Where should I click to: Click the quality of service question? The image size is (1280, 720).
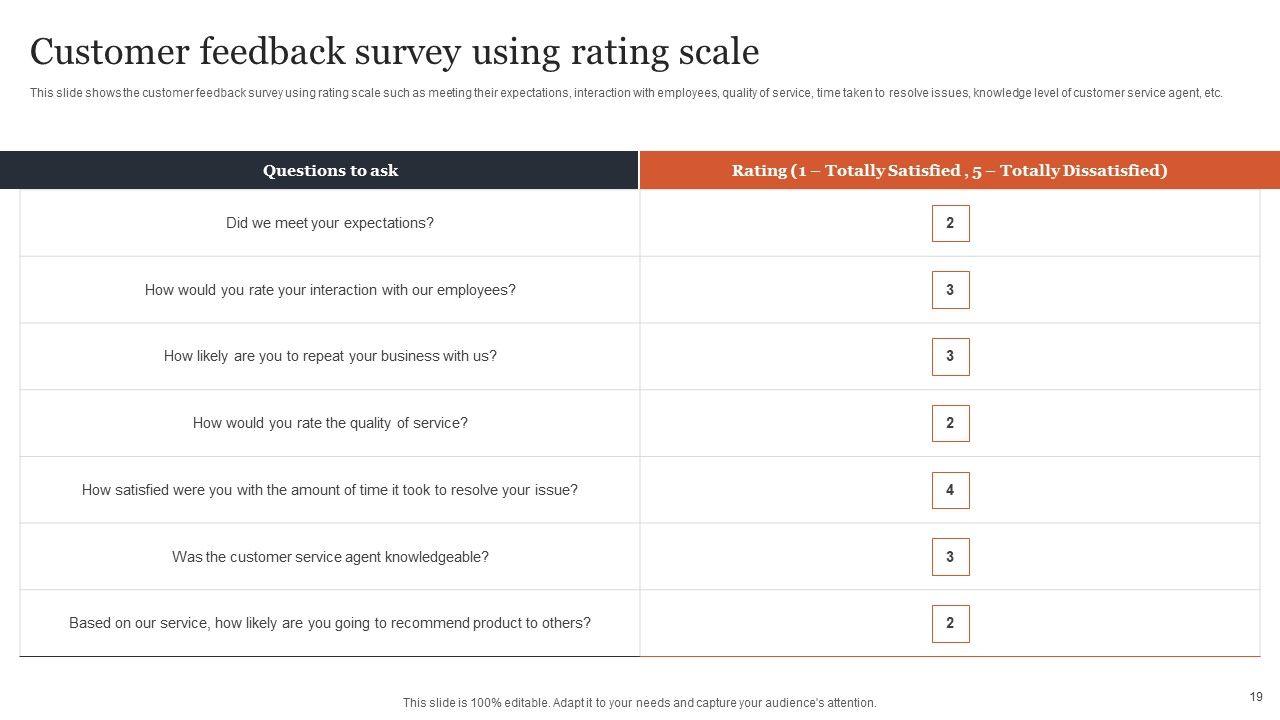coord(330,423)
